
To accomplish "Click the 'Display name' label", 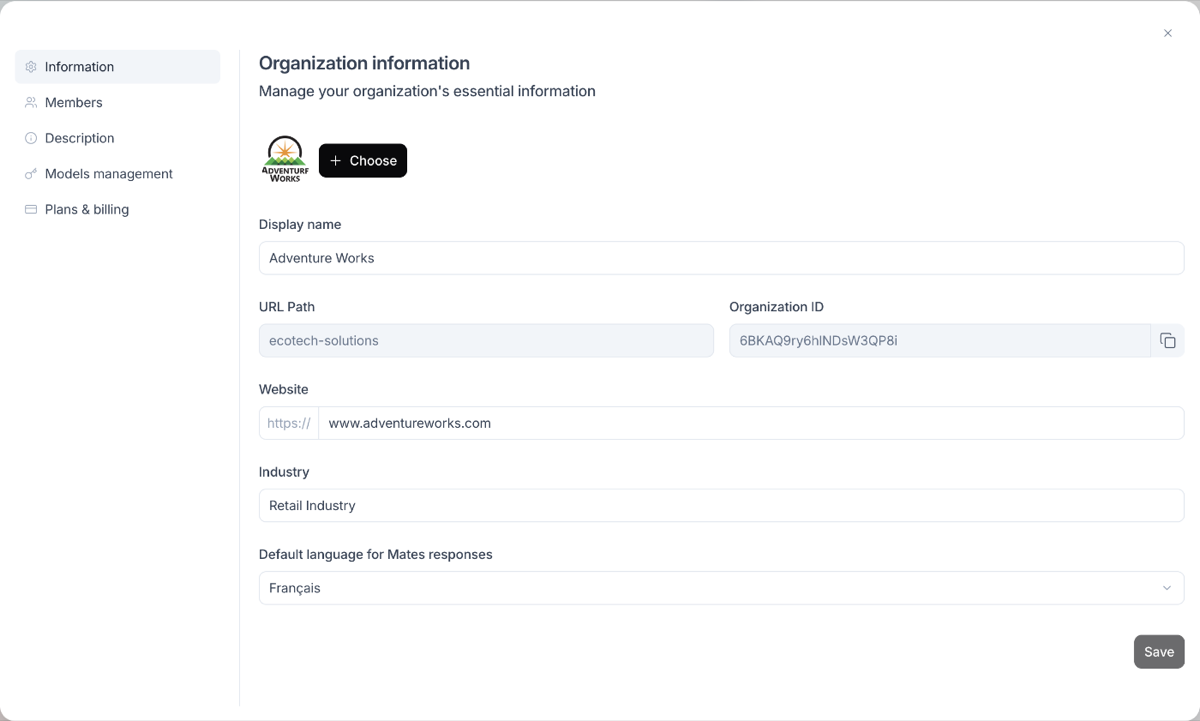I will [x=300, y=224].
